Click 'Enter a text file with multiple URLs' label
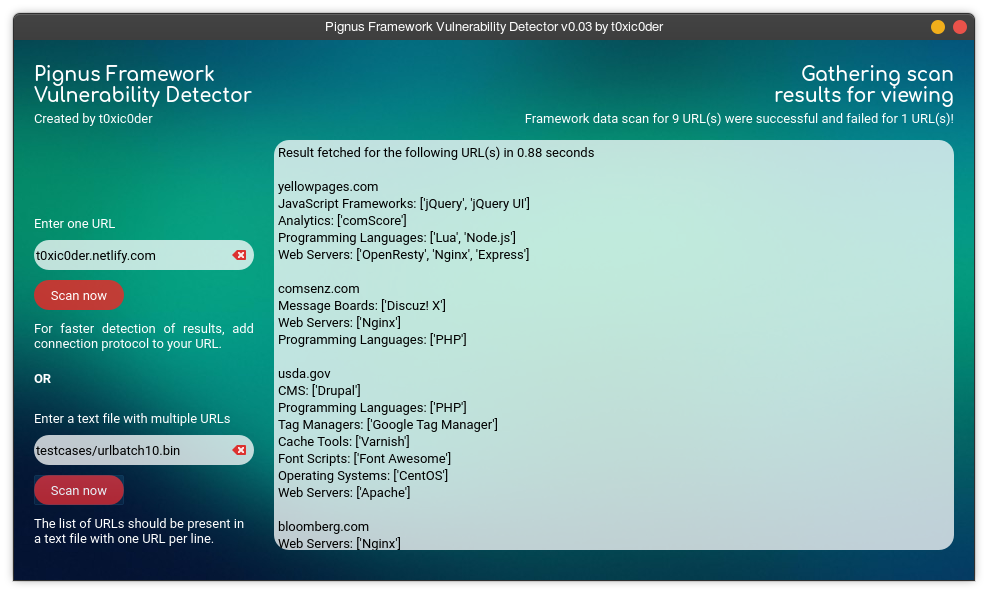The image size is (988, 594). click(132, 419)
